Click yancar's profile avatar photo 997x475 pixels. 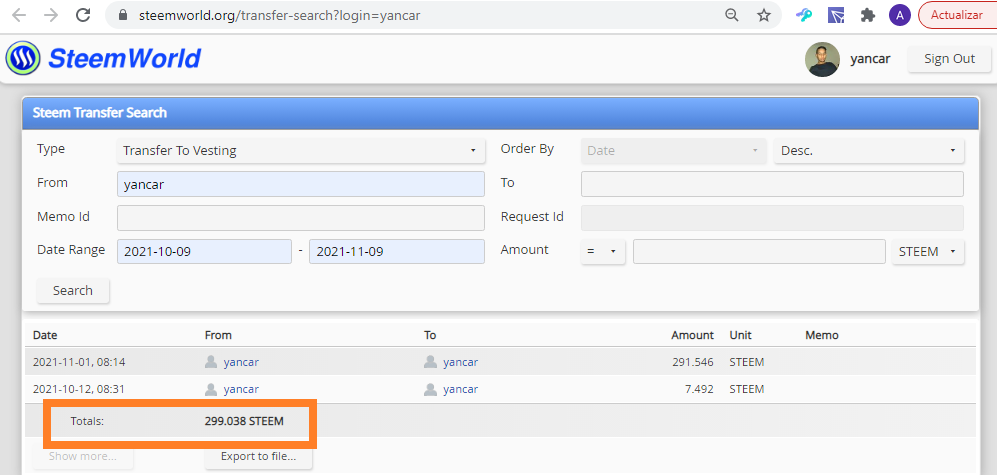(x=822, y=59)
